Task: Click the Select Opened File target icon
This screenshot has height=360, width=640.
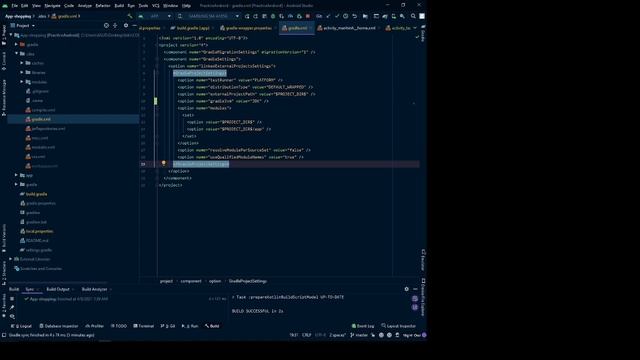Action: [106, 25]
